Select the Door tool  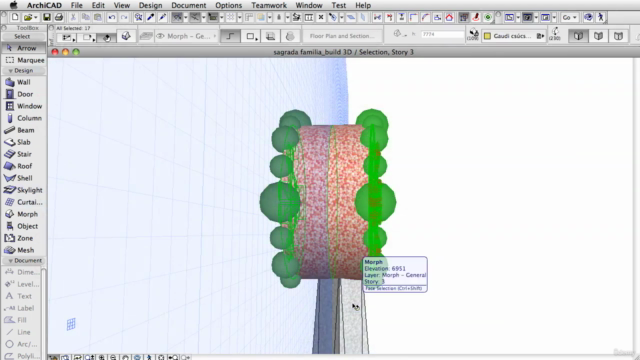coord(24,94)
